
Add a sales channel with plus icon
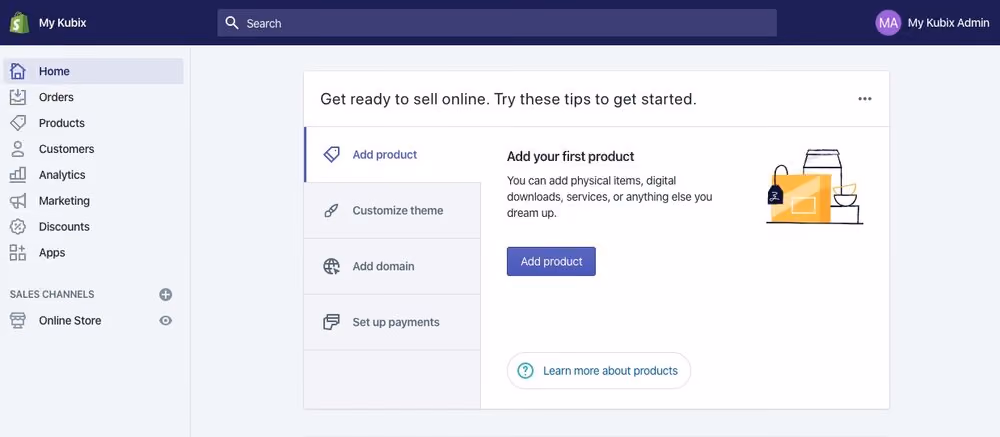(x=166, y=294)
